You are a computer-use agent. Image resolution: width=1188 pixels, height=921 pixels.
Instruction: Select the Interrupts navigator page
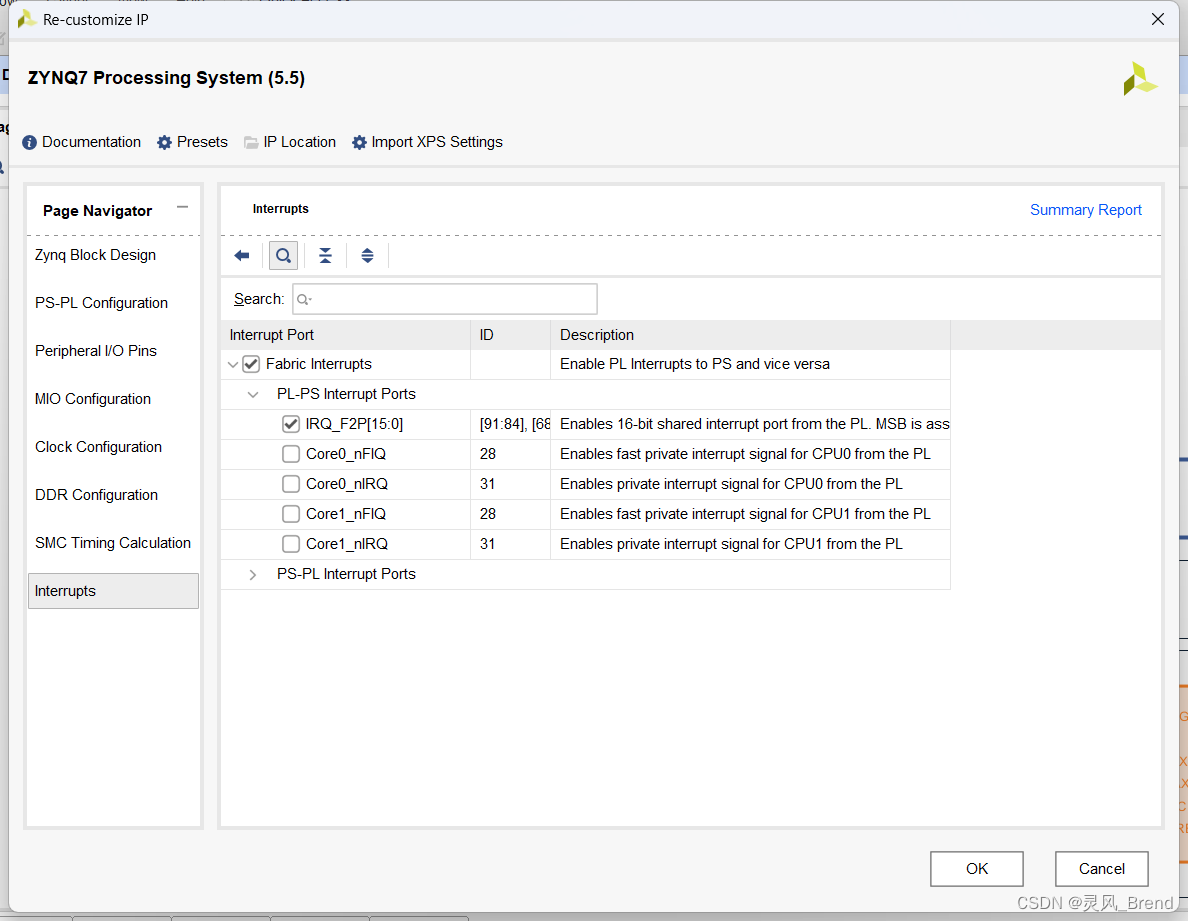pyautogui.click(x=114, y=591)
